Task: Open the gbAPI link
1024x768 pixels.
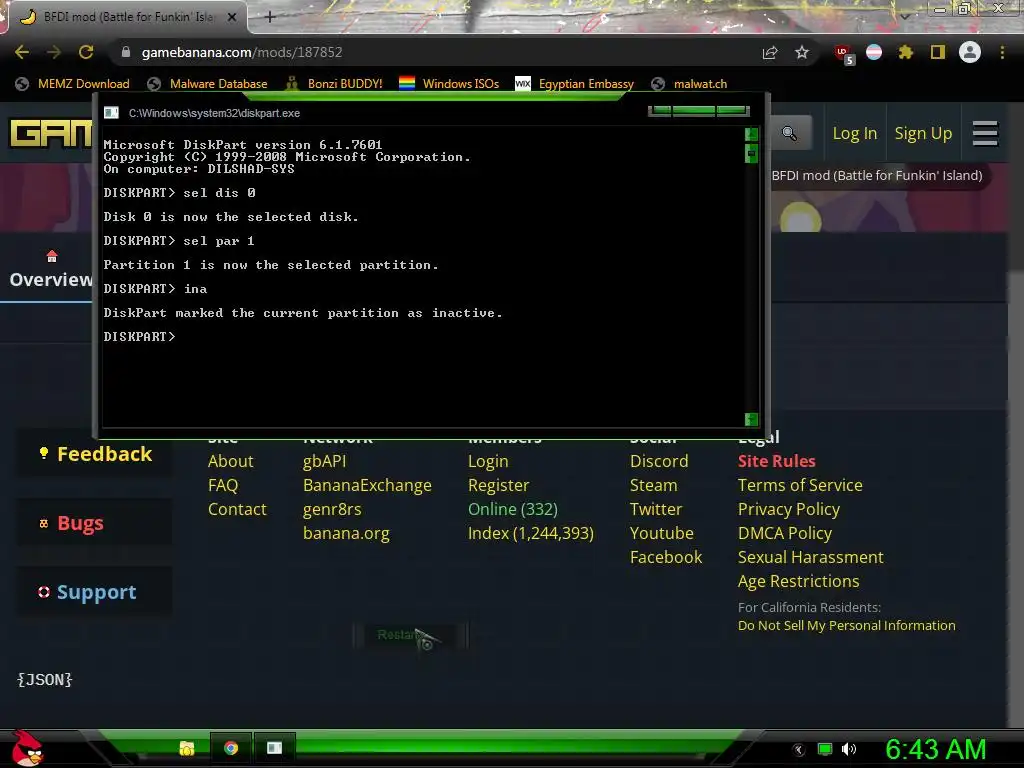Action: pos(325,461)
